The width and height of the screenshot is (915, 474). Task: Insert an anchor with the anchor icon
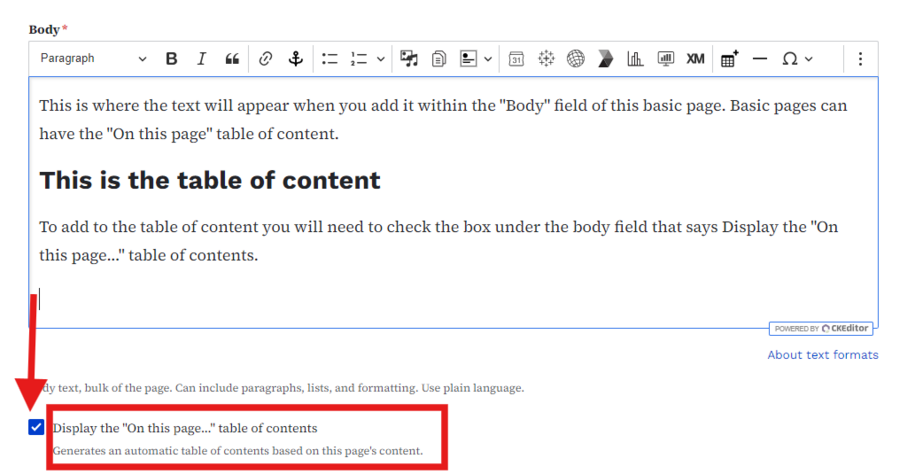(295, 59)
